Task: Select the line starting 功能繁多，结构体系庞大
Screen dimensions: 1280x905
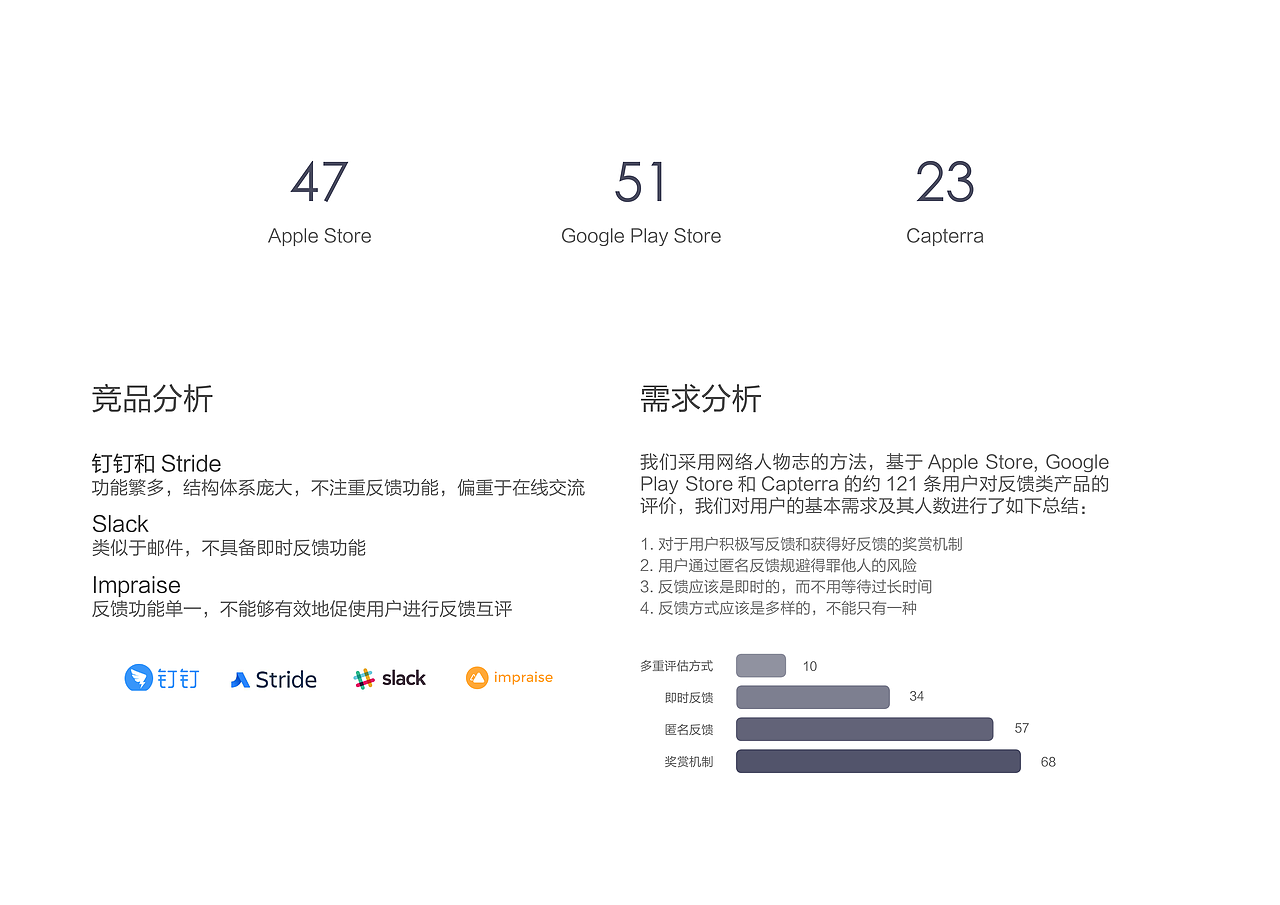Action: coord(338,488)
